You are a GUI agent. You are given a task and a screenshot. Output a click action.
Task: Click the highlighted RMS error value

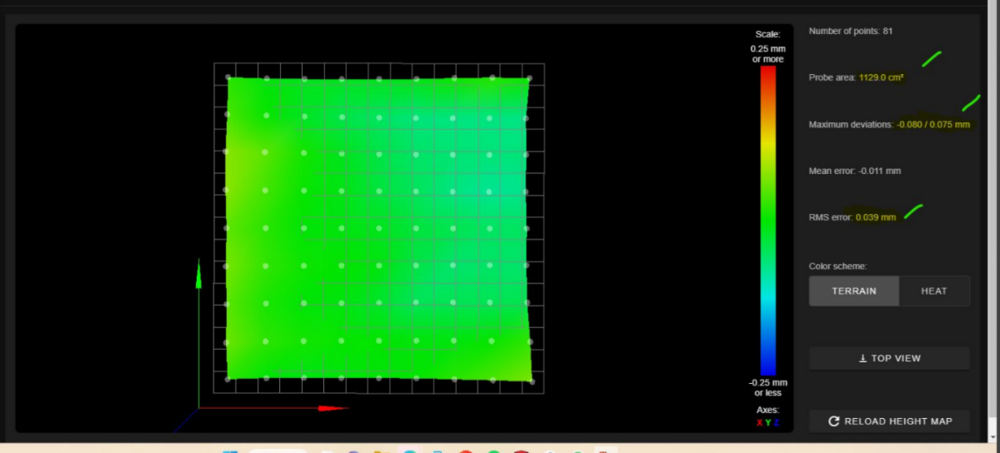876,218
